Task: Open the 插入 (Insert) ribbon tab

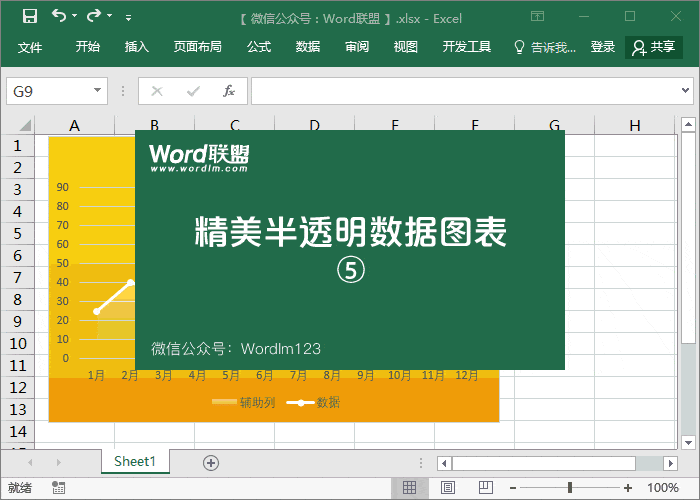Action: (137, 47)
